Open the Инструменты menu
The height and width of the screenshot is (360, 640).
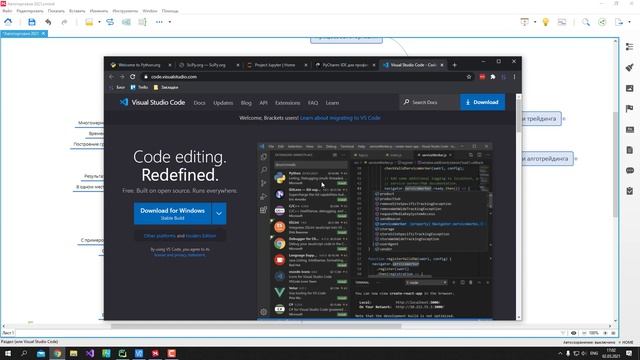(125, 11)
